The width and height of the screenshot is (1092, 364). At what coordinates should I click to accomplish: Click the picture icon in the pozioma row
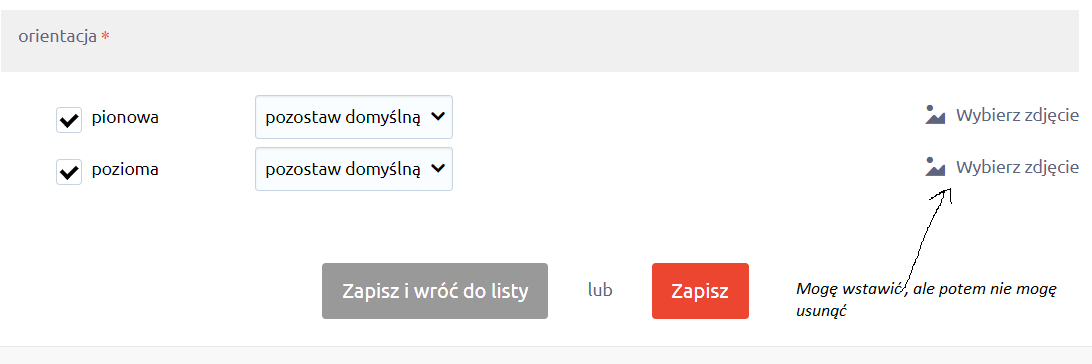935,166
